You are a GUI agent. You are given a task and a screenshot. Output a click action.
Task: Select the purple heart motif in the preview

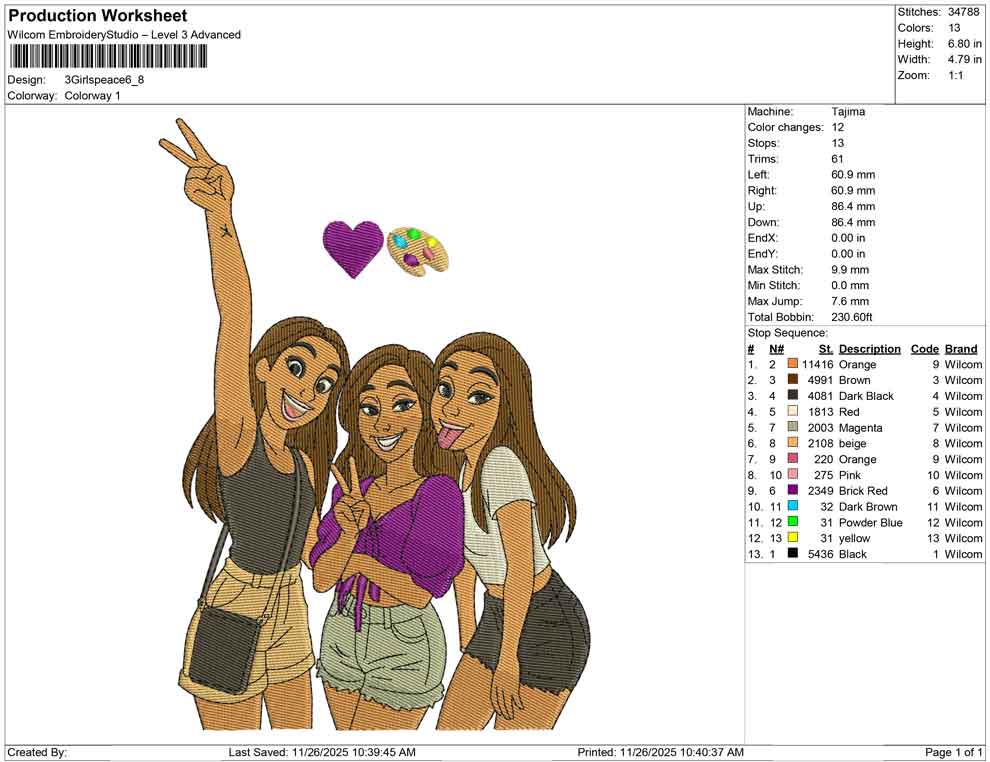coord(350,245)
